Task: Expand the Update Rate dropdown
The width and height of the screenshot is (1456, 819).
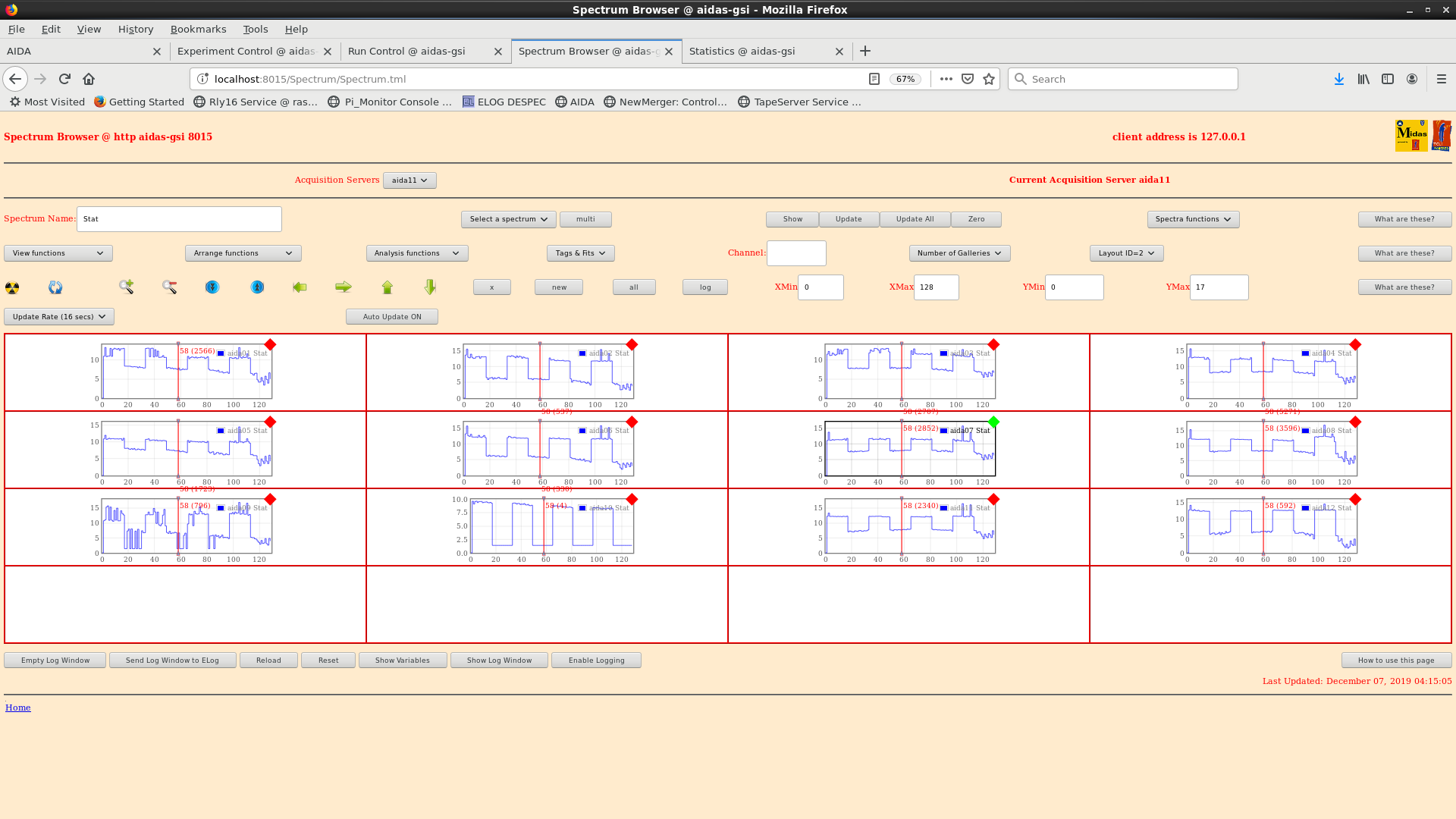Action: pos(59,317)
